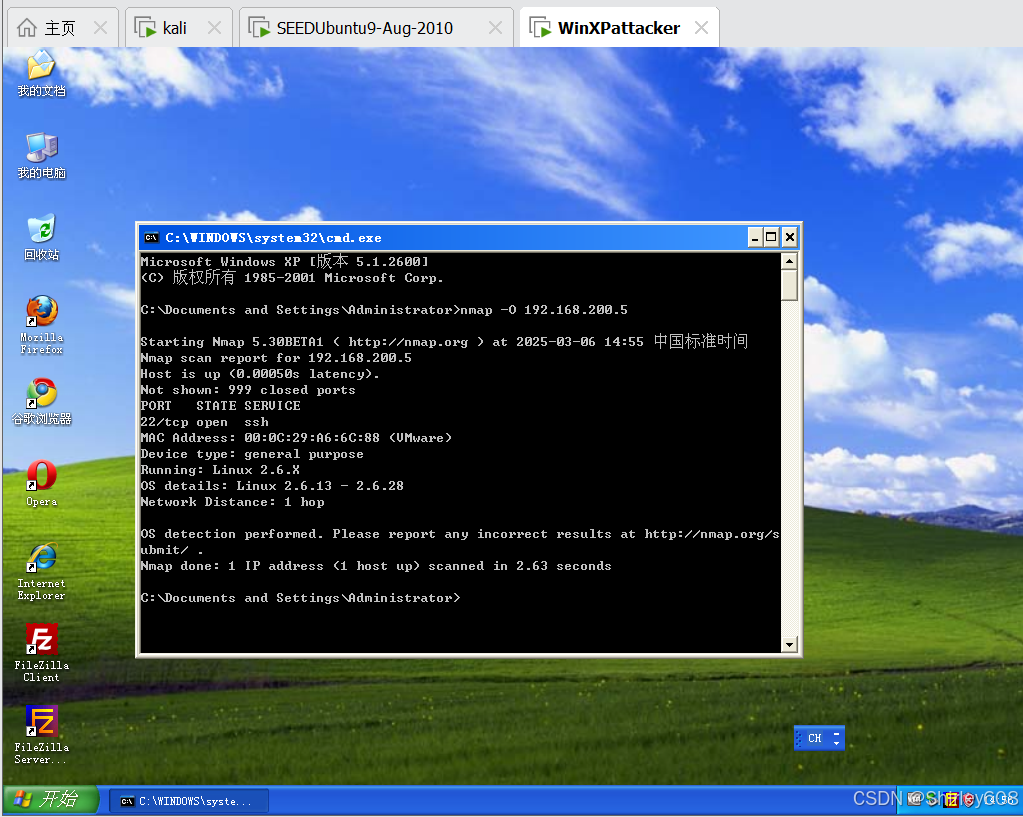Open My Documents desktop icon
Viewport: 1023px width, 817px height.
(x=41, y=73)
